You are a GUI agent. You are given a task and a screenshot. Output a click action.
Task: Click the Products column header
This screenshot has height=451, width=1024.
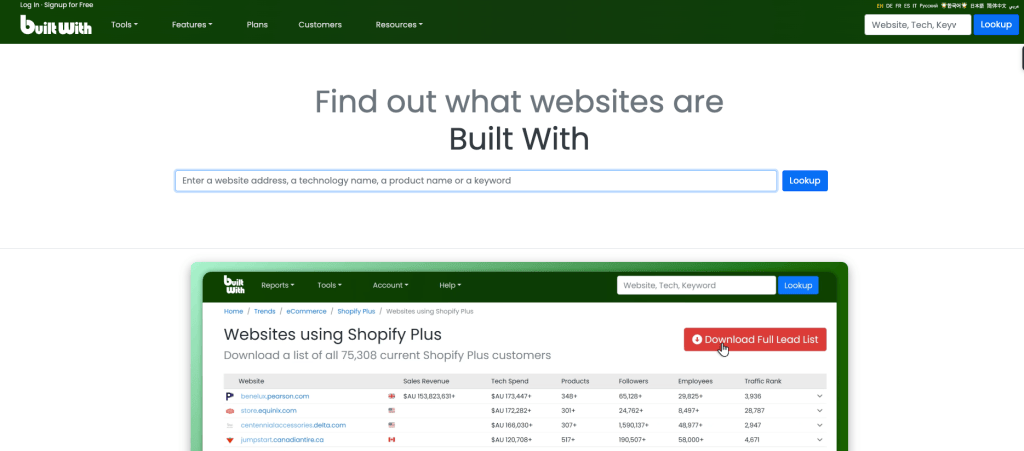click(x=575, y=381)
